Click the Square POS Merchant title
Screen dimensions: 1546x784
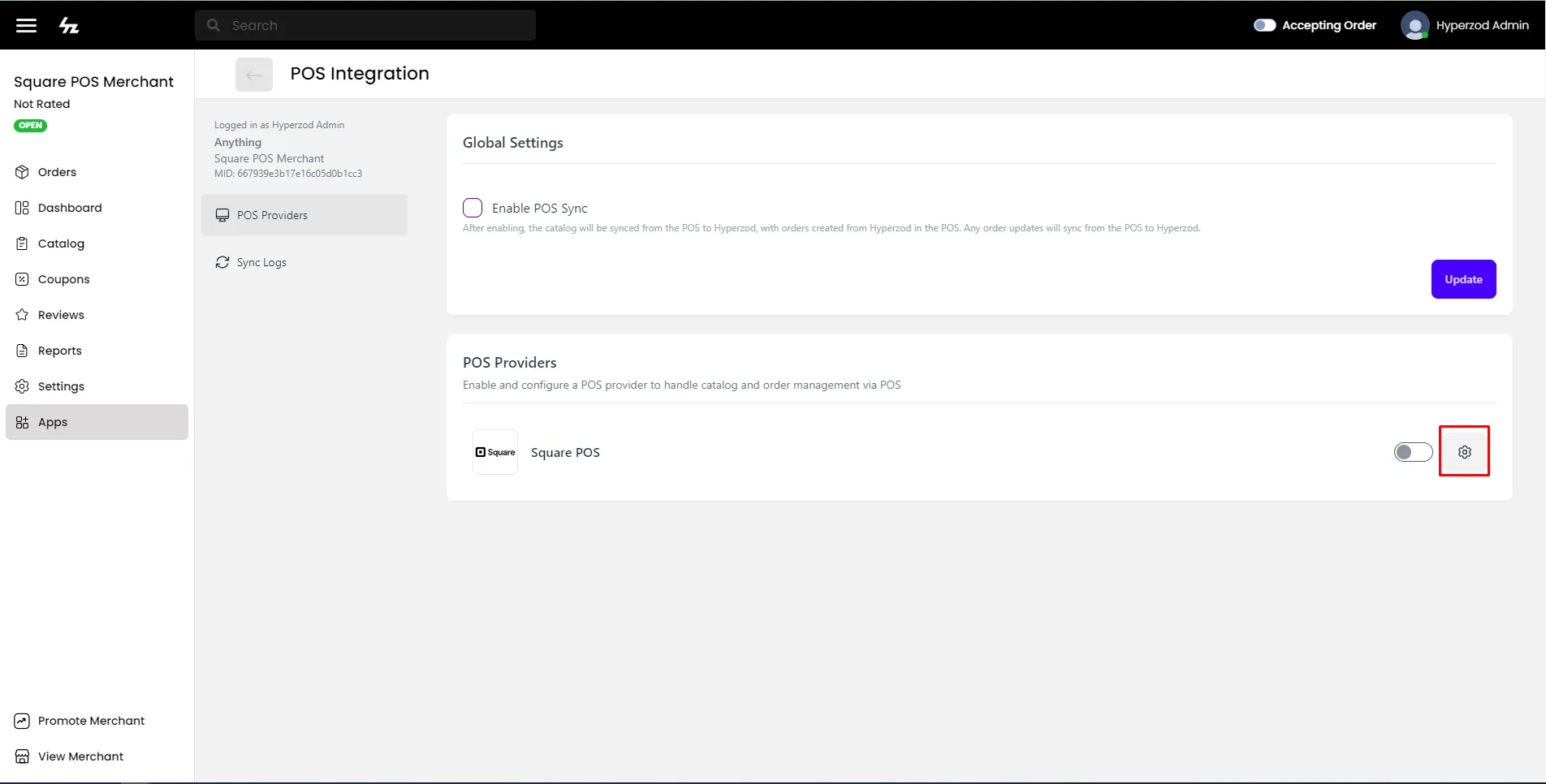(93, 82)
